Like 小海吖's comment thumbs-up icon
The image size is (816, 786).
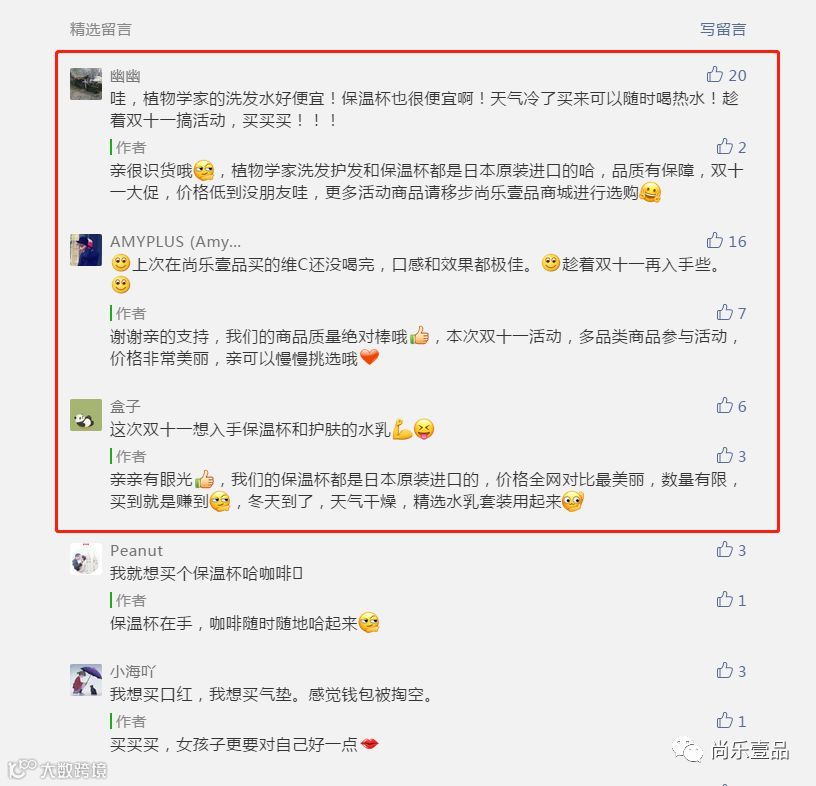(724, 670)
